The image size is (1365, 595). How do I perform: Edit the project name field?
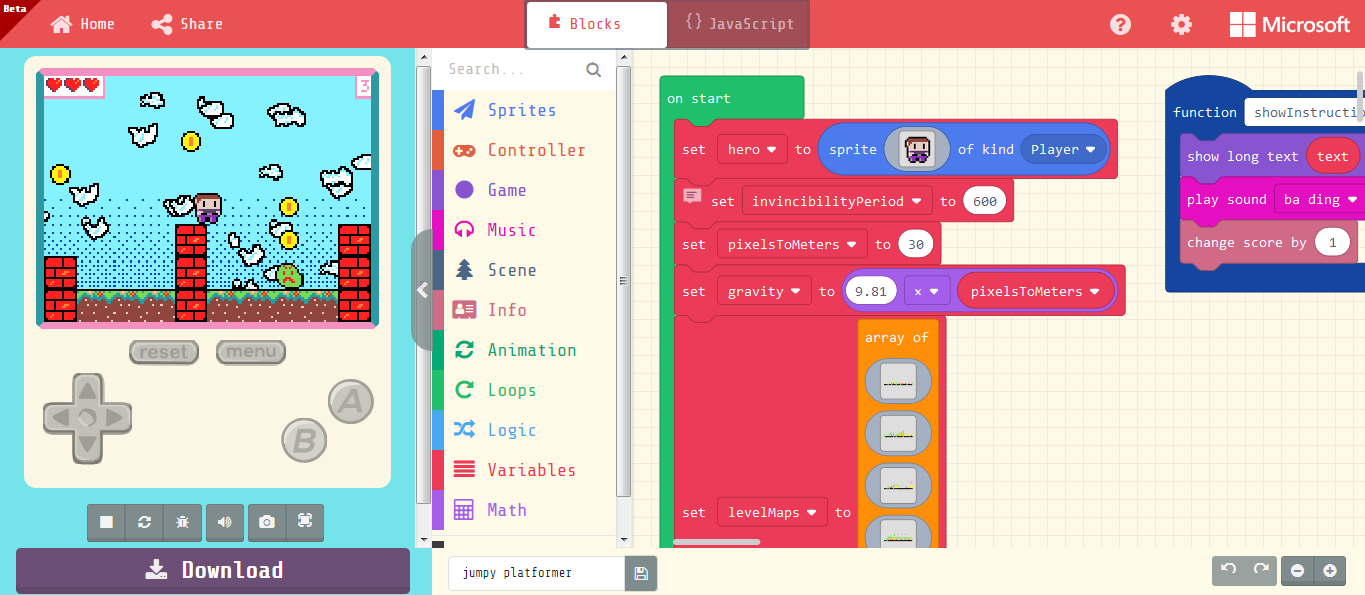pyautogui.click(x=536, y=573)
